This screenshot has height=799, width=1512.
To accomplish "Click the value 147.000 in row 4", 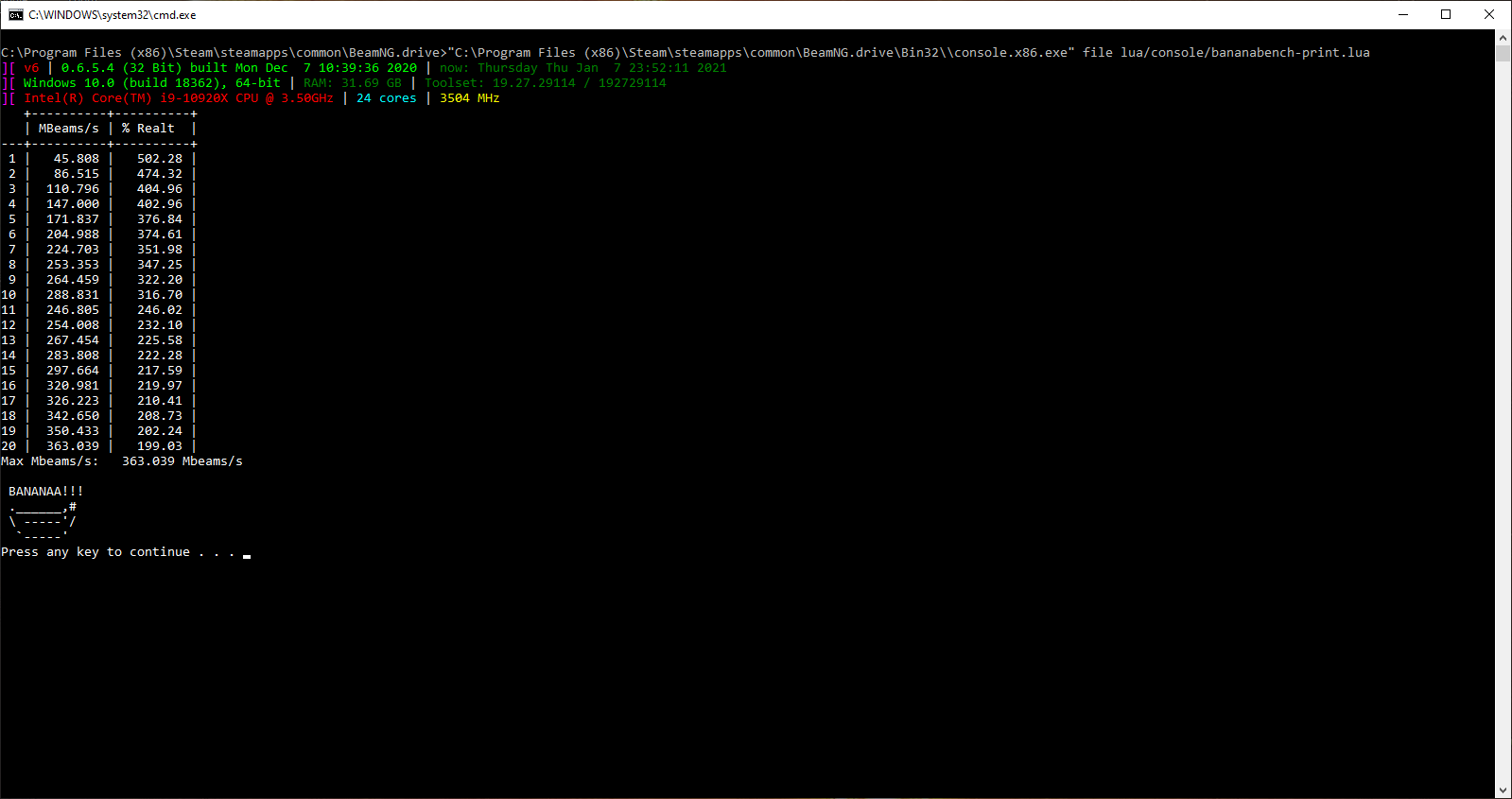I will 73,204.
